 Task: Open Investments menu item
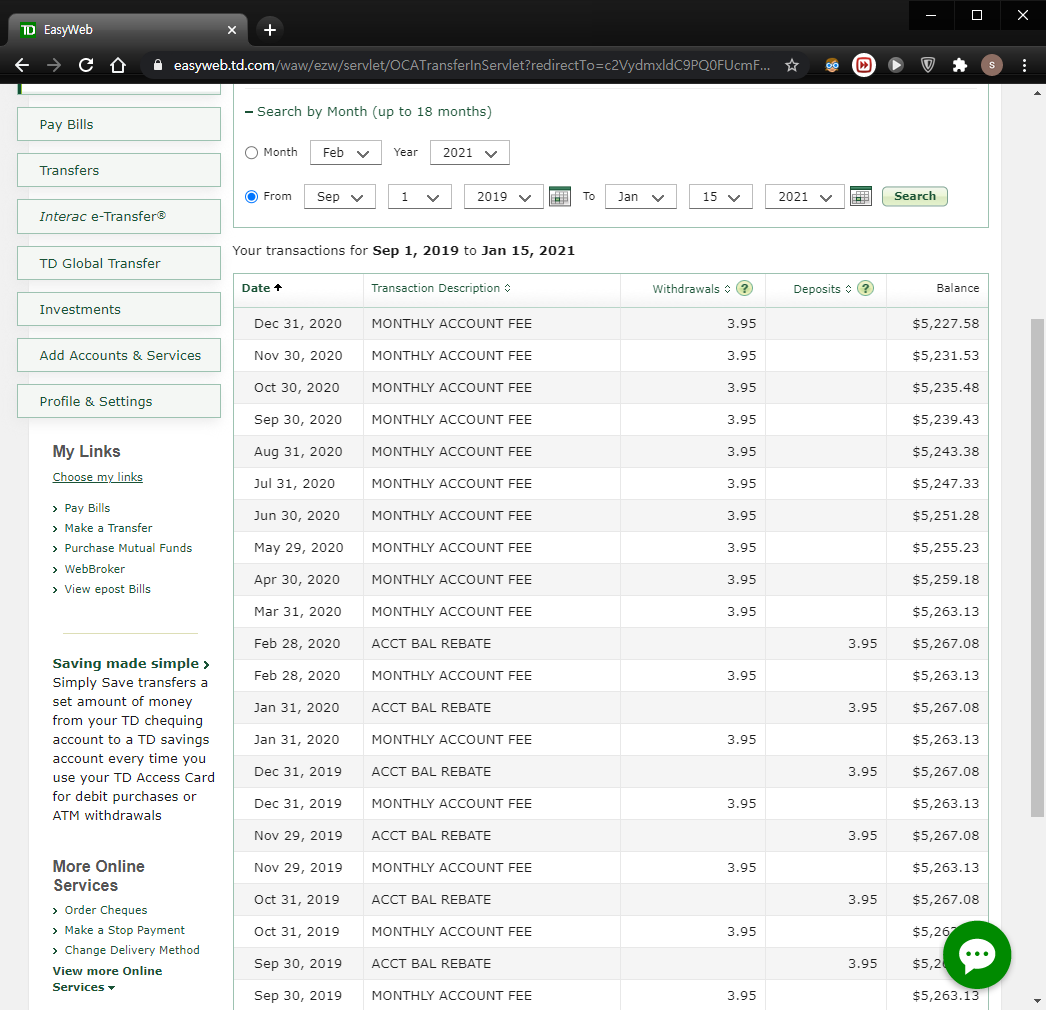pyautogui.click(x=119, y=309)
